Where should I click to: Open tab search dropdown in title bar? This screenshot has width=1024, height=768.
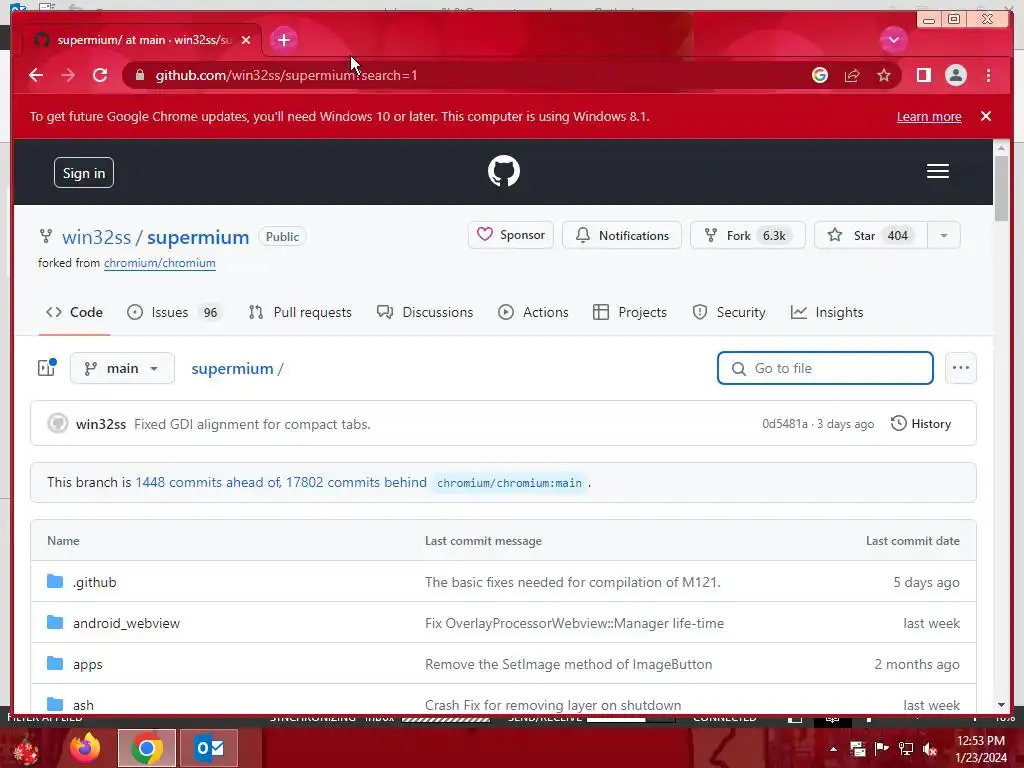point(893,40)
